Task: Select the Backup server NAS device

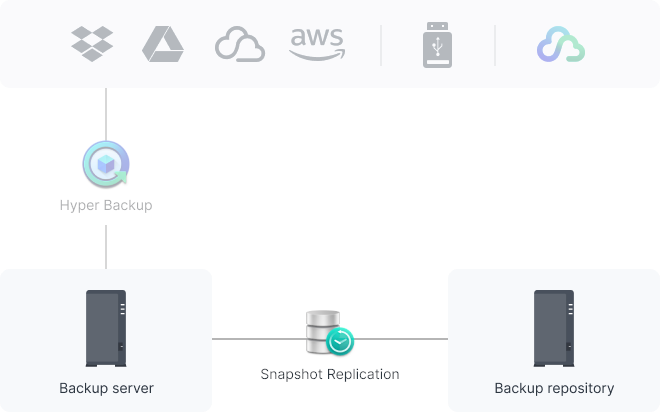Action: pos(106,328)
